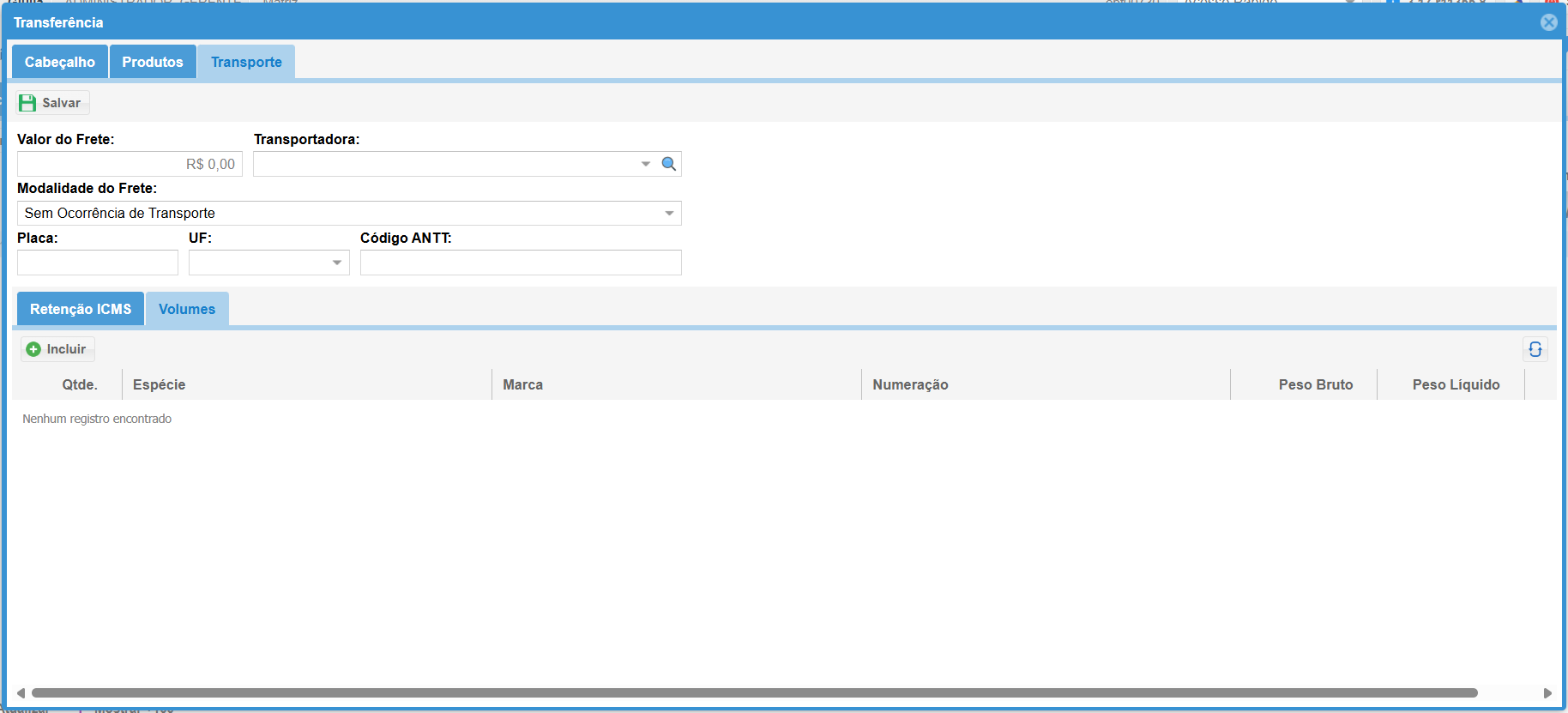The image size is (1568, 713).
Task: Expand the UF state dropdown
Action: 337,263
